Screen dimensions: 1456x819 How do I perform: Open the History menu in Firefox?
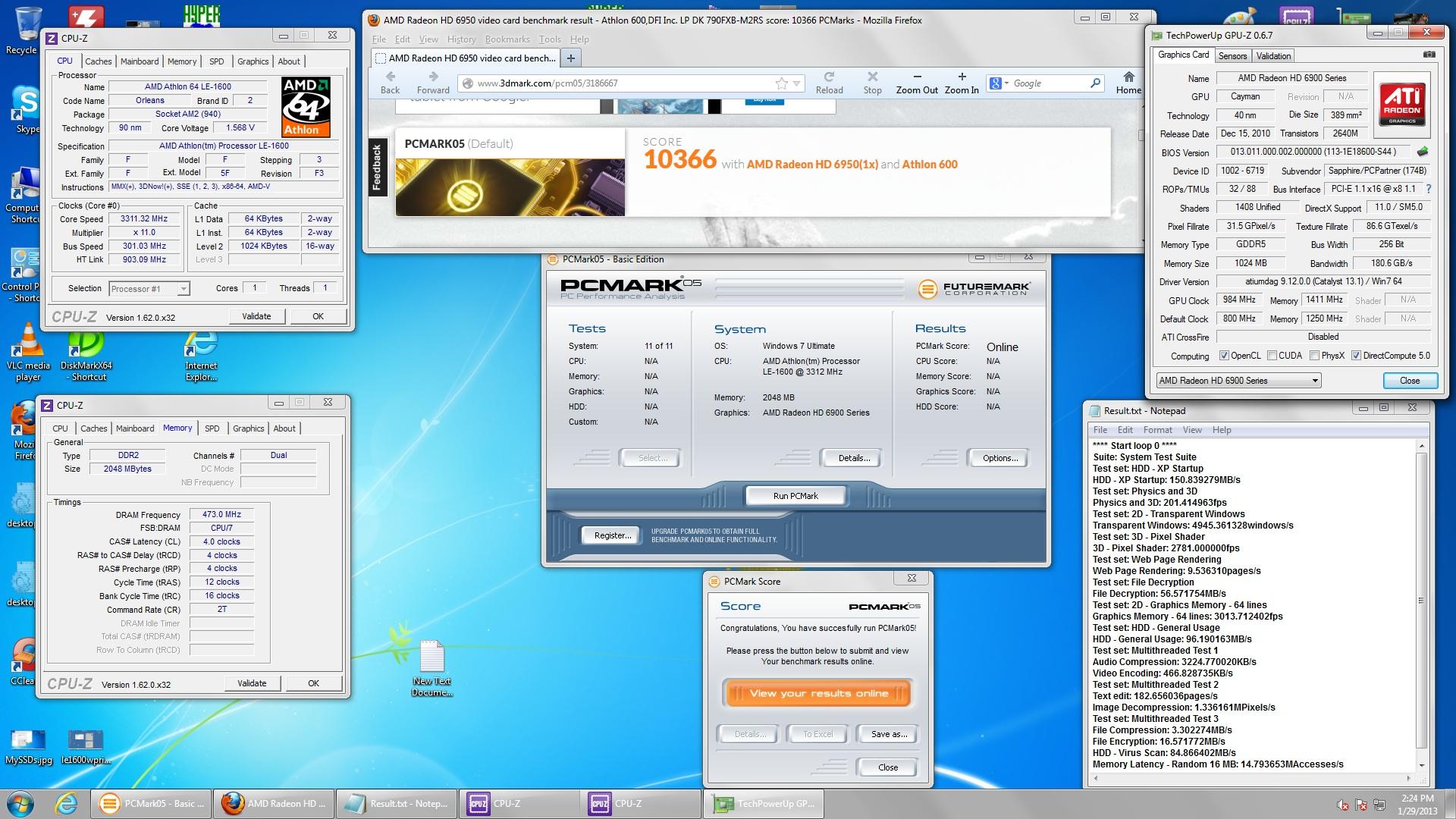pos(461,39)
